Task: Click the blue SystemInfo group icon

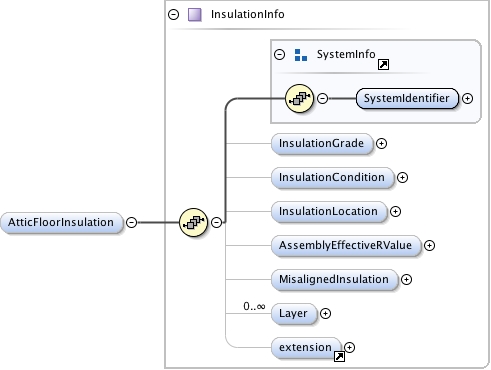Action: coord(301,55)
